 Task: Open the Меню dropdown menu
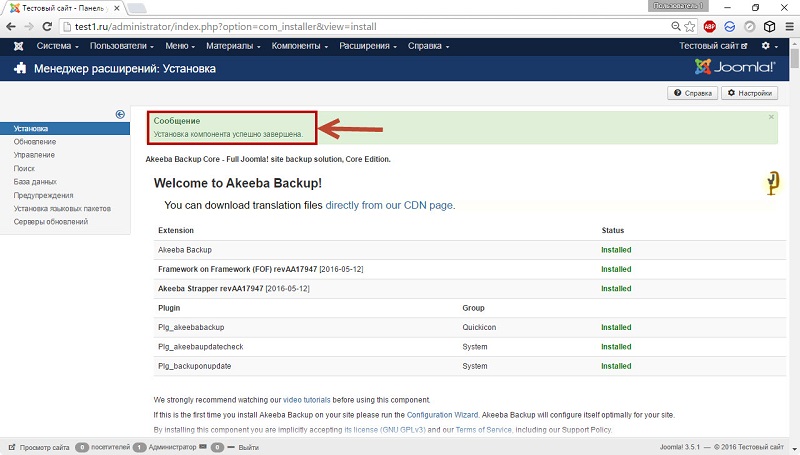point(180,46)
